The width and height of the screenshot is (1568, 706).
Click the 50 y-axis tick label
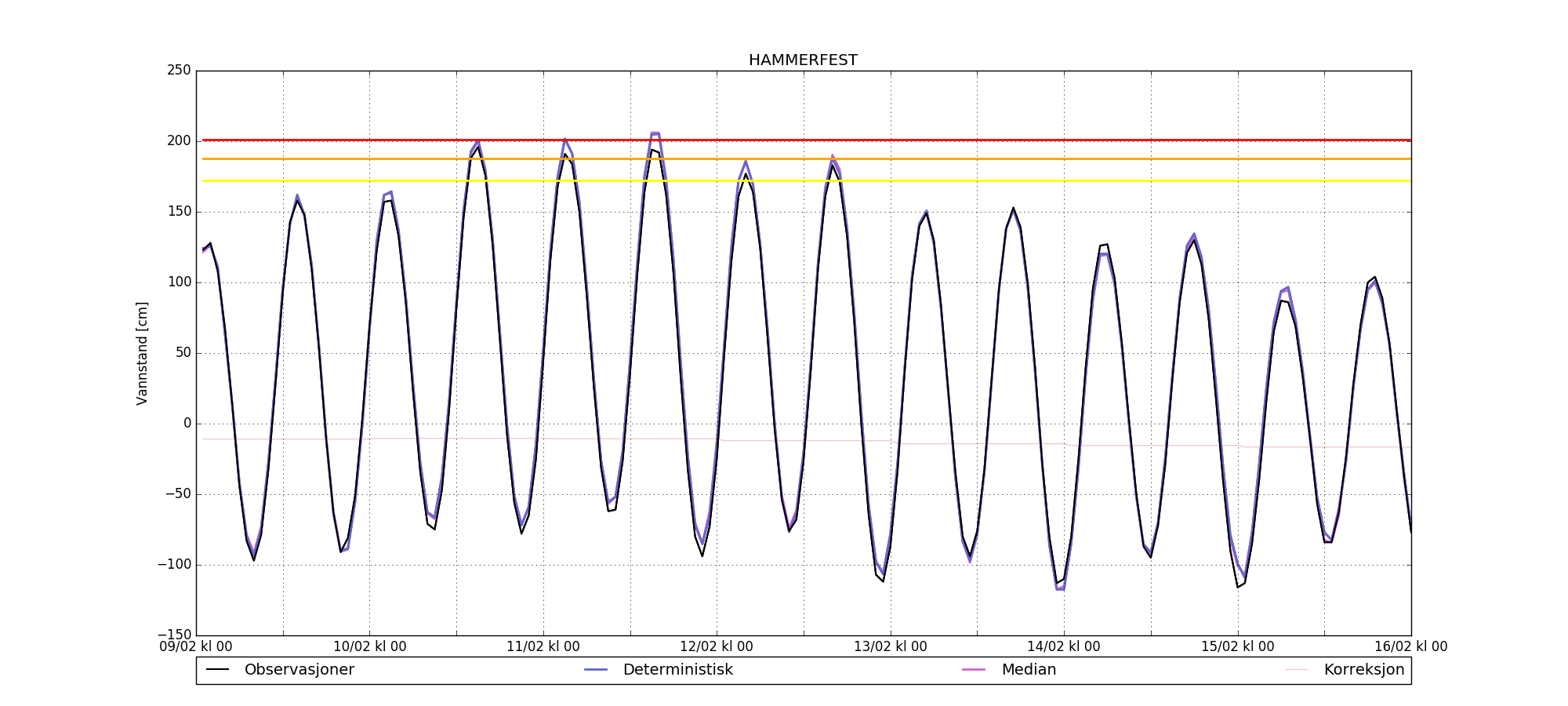183,353
